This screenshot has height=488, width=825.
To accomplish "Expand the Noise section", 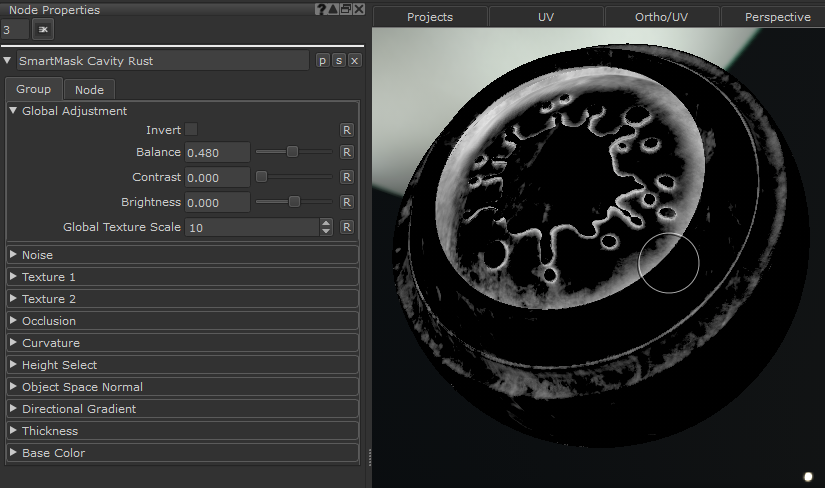I will [x=13, y=255].
